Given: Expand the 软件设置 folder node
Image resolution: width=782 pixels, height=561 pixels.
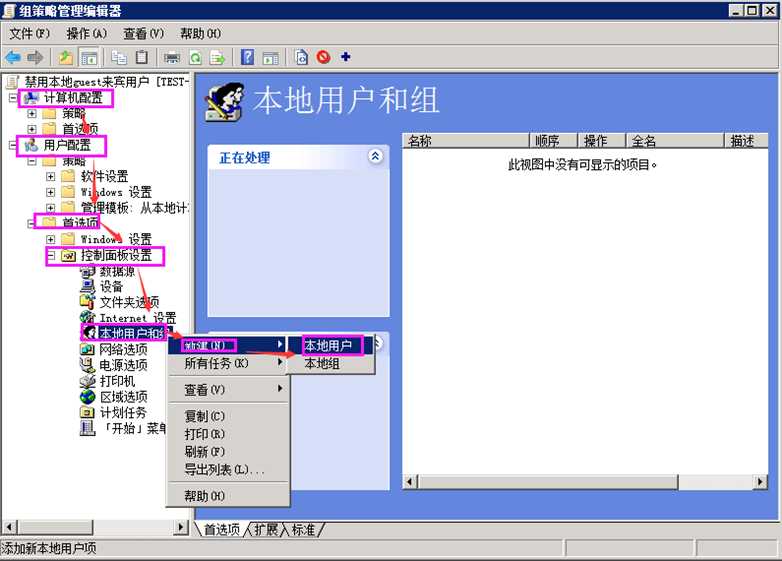Looking at the screenshot, I should tap(50, 177).
